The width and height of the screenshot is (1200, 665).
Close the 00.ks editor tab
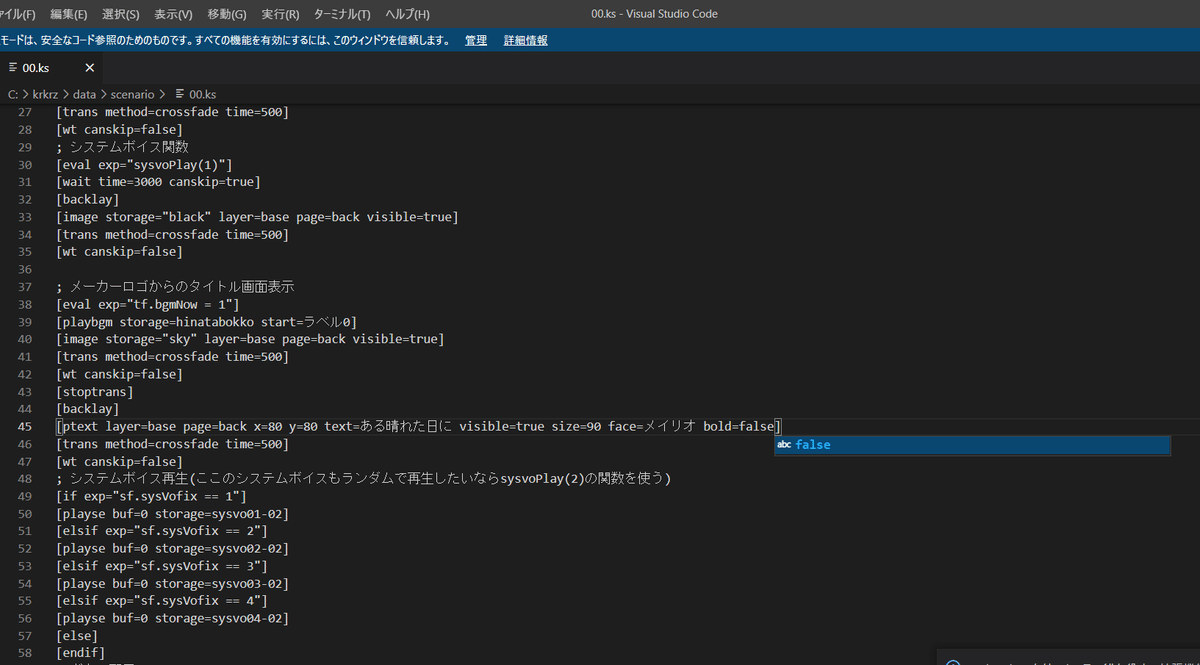(x=89, y=68)
